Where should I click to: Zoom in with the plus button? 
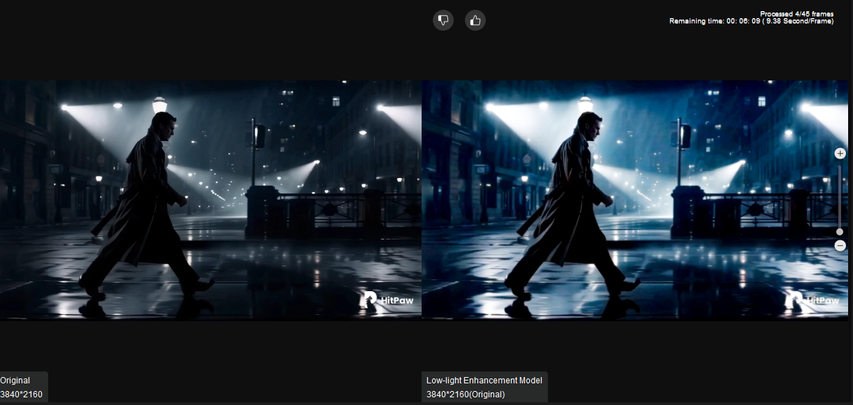840,154
